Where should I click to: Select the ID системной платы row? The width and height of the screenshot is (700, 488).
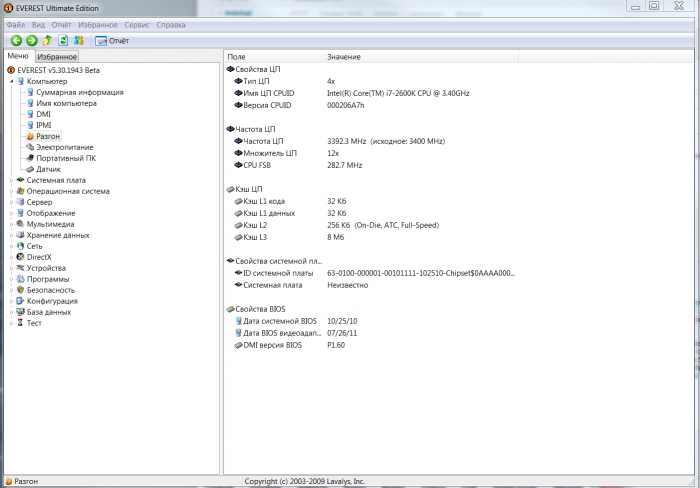[371, 273]
